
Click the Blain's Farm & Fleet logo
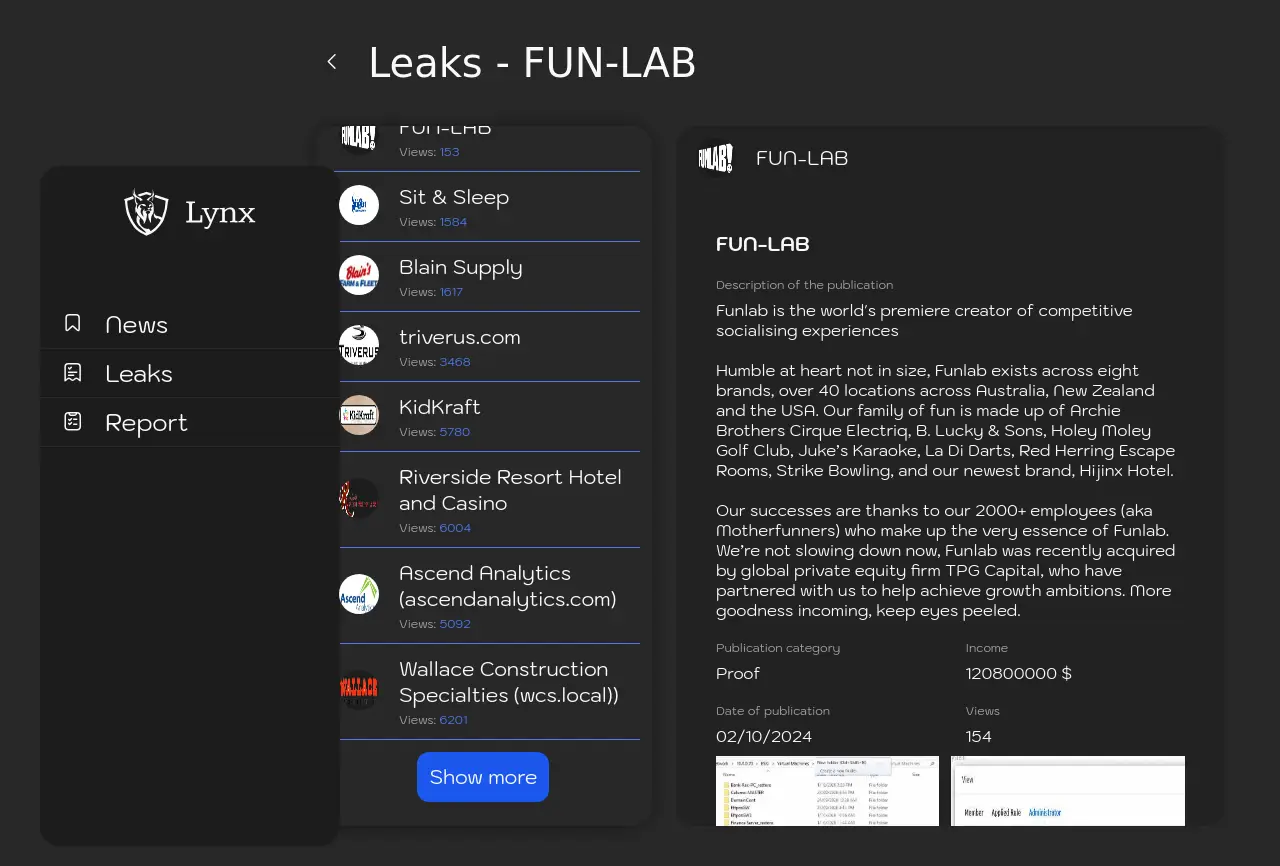[359, 275]
